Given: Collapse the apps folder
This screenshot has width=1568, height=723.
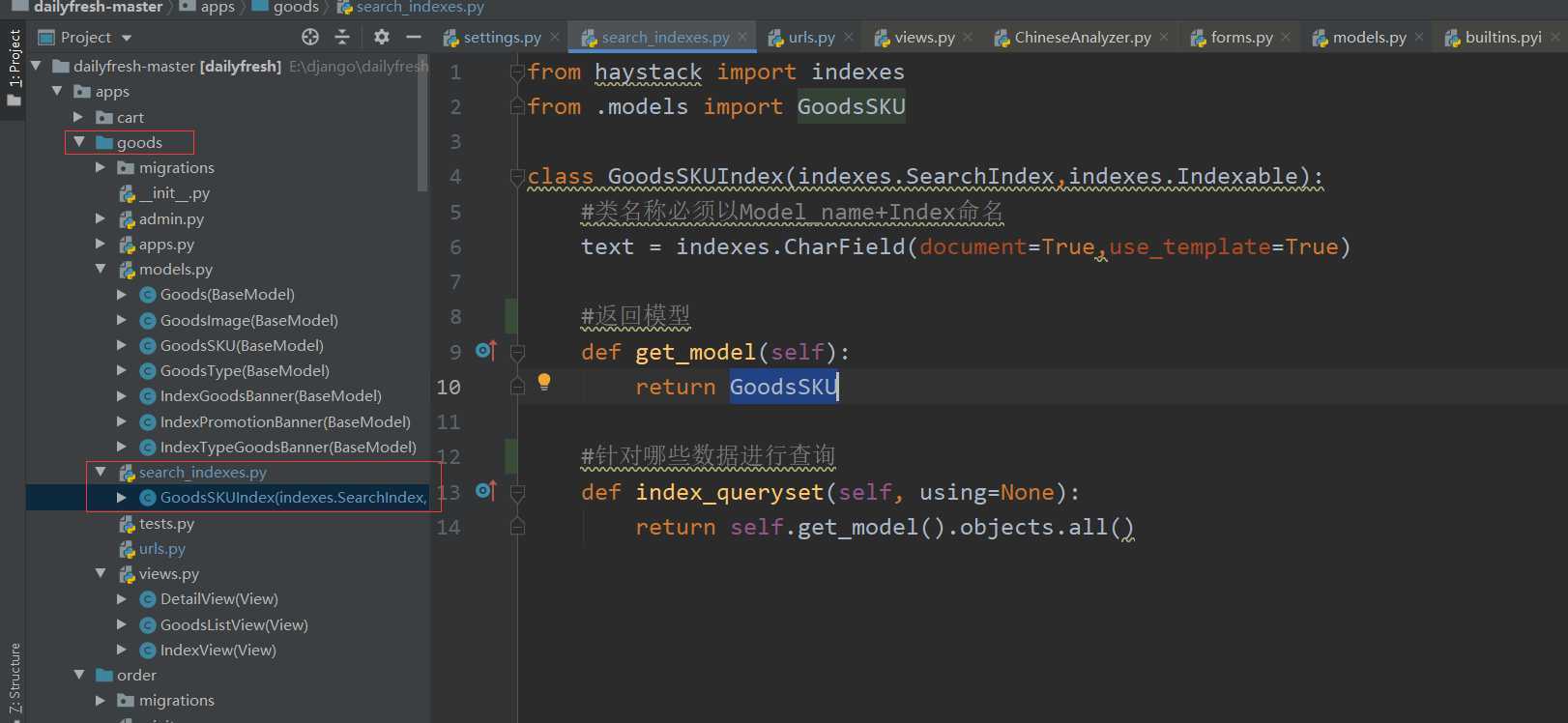Looking at the screenshot, I should (58, 91).
